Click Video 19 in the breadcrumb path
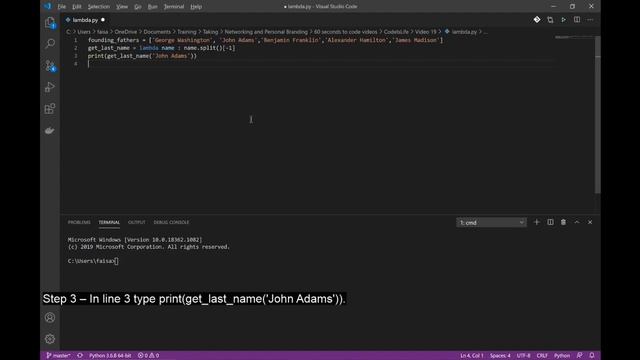This screenshot has width=640, height=360. pyautogui.click(x=426, y=32)
